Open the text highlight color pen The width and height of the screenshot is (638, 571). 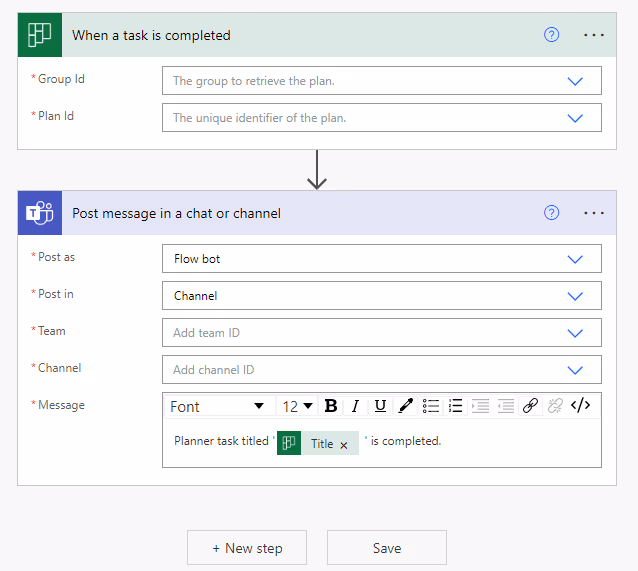405,406
